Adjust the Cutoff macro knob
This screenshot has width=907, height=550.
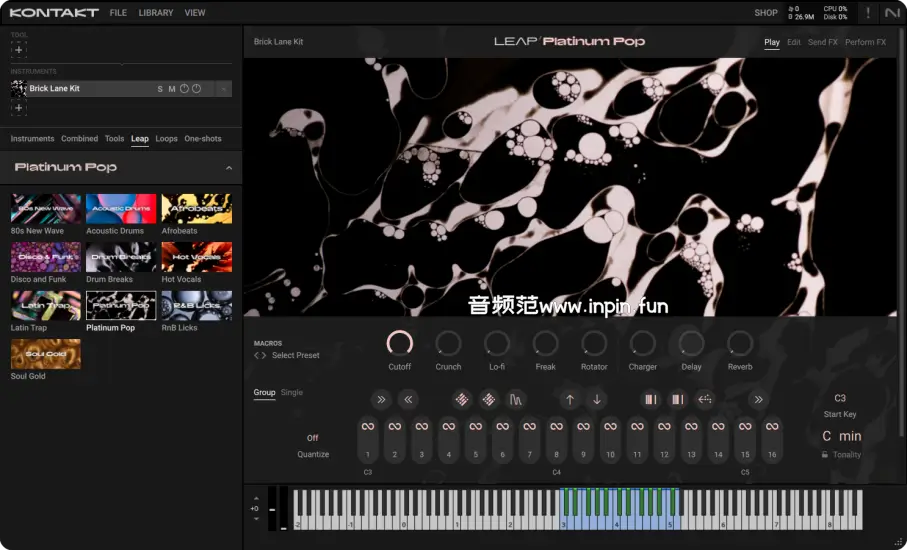(399, 344)
